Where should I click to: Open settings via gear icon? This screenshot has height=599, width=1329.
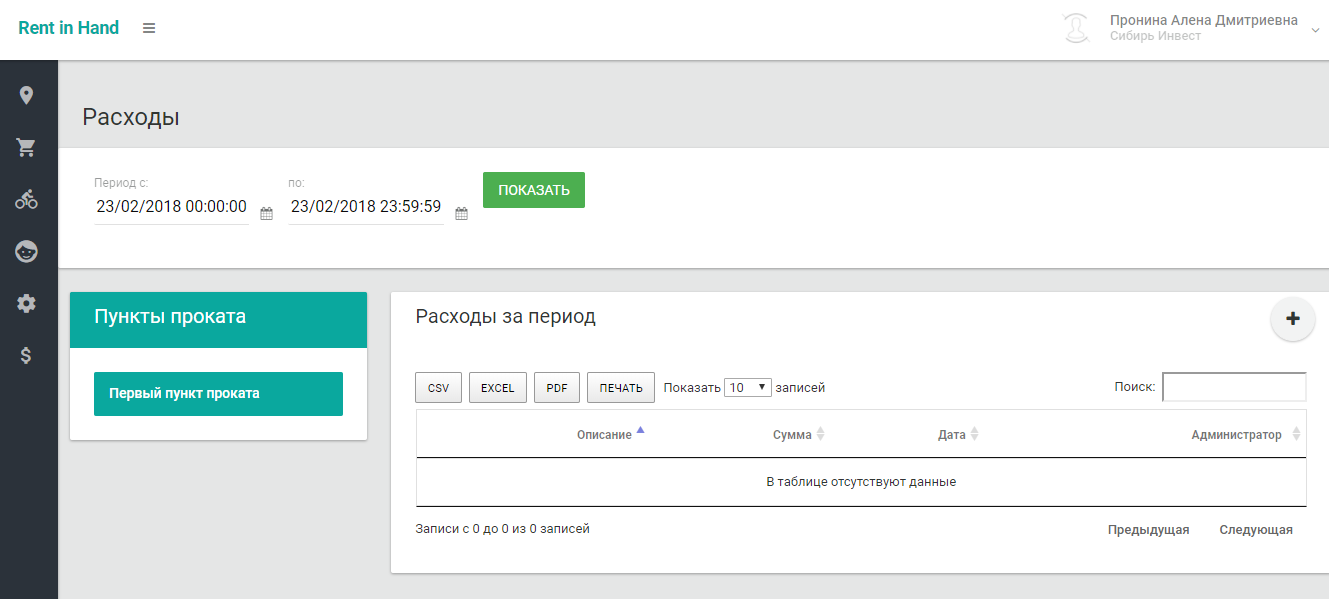27,303
